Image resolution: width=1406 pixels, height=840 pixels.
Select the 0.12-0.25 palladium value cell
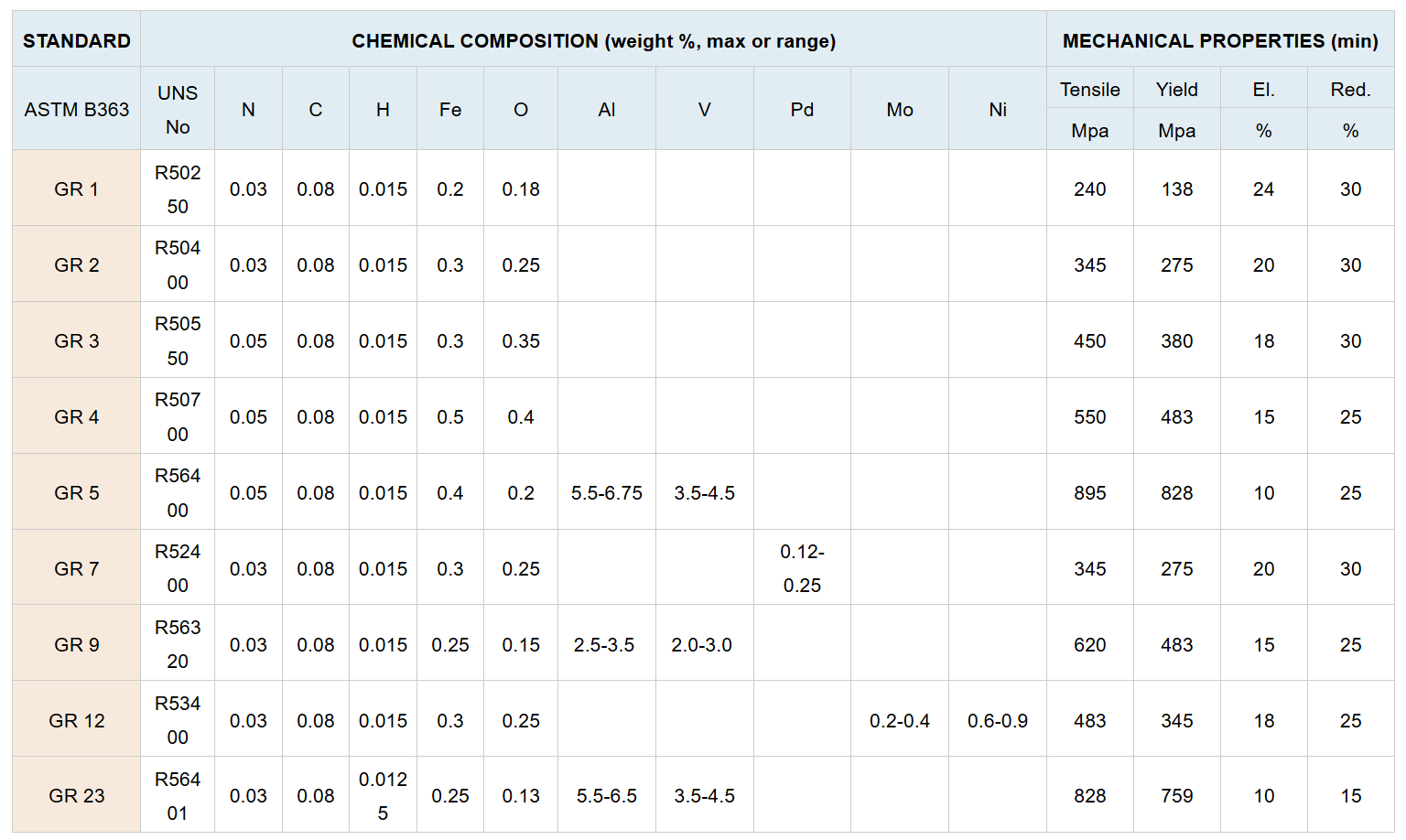click(802, 568)
